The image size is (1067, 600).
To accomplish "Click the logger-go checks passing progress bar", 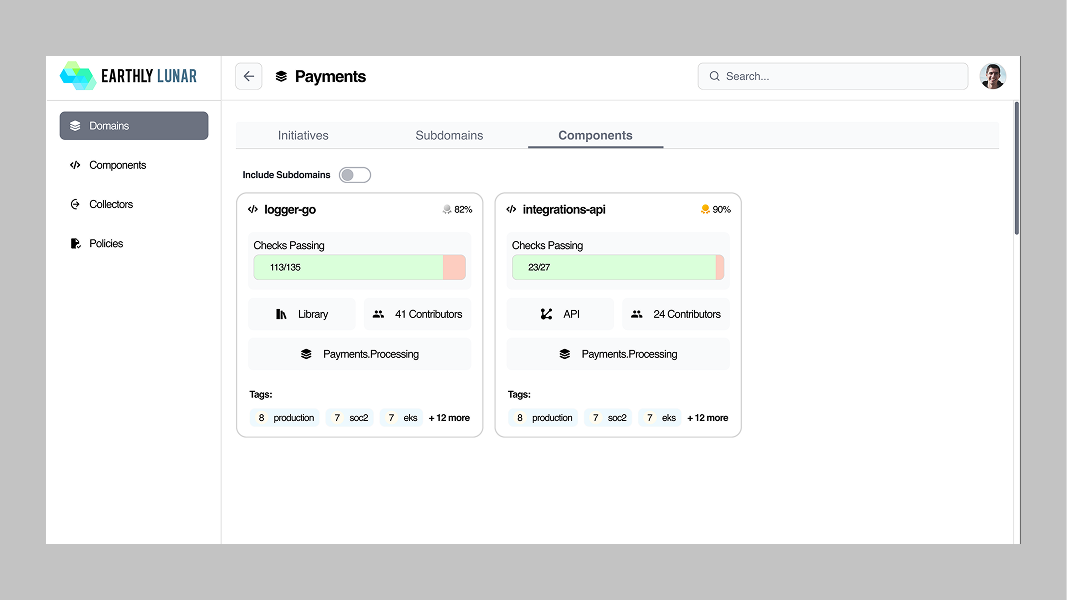I will coord(359,267).
